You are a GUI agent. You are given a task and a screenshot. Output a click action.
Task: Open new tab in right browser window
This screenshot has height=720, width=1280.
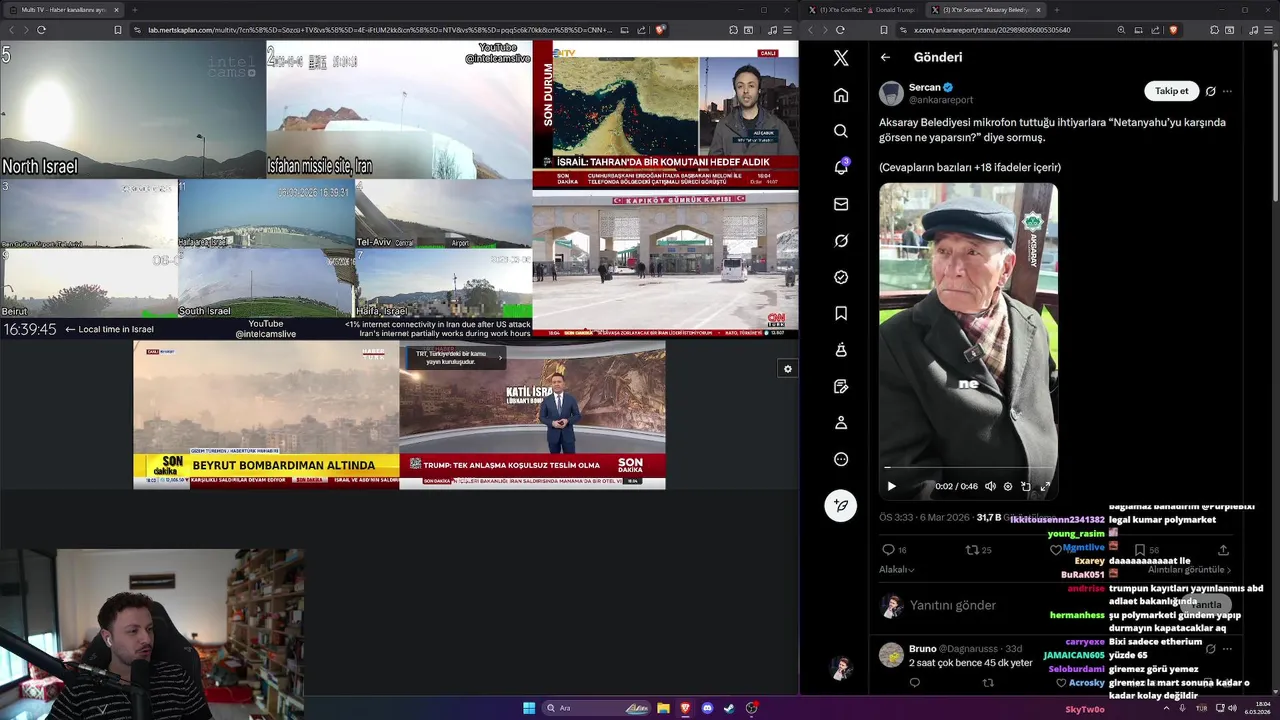[x=1056, y=10]
